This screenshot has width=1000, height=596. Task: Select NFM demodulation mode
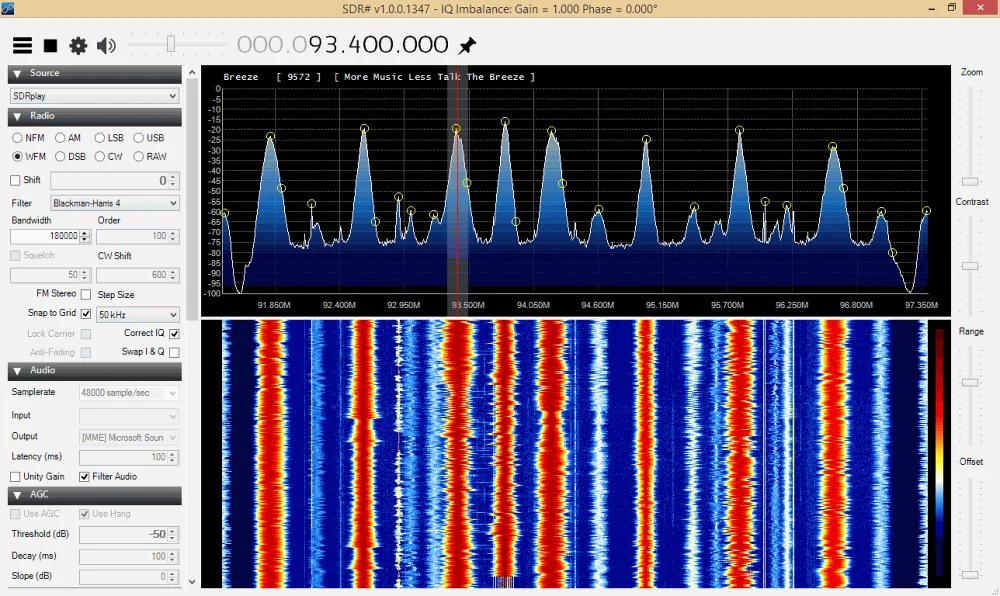(x=17, y=138)
